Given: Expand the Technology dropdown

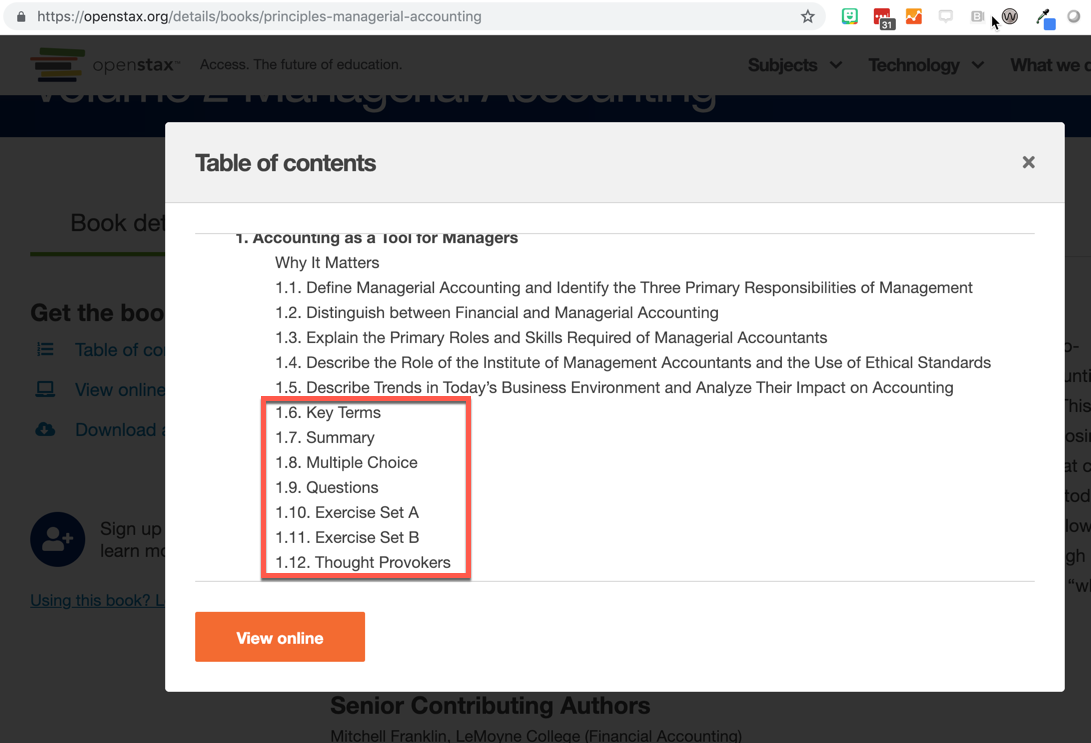Looking at the screenshot, I should point(925,64).
